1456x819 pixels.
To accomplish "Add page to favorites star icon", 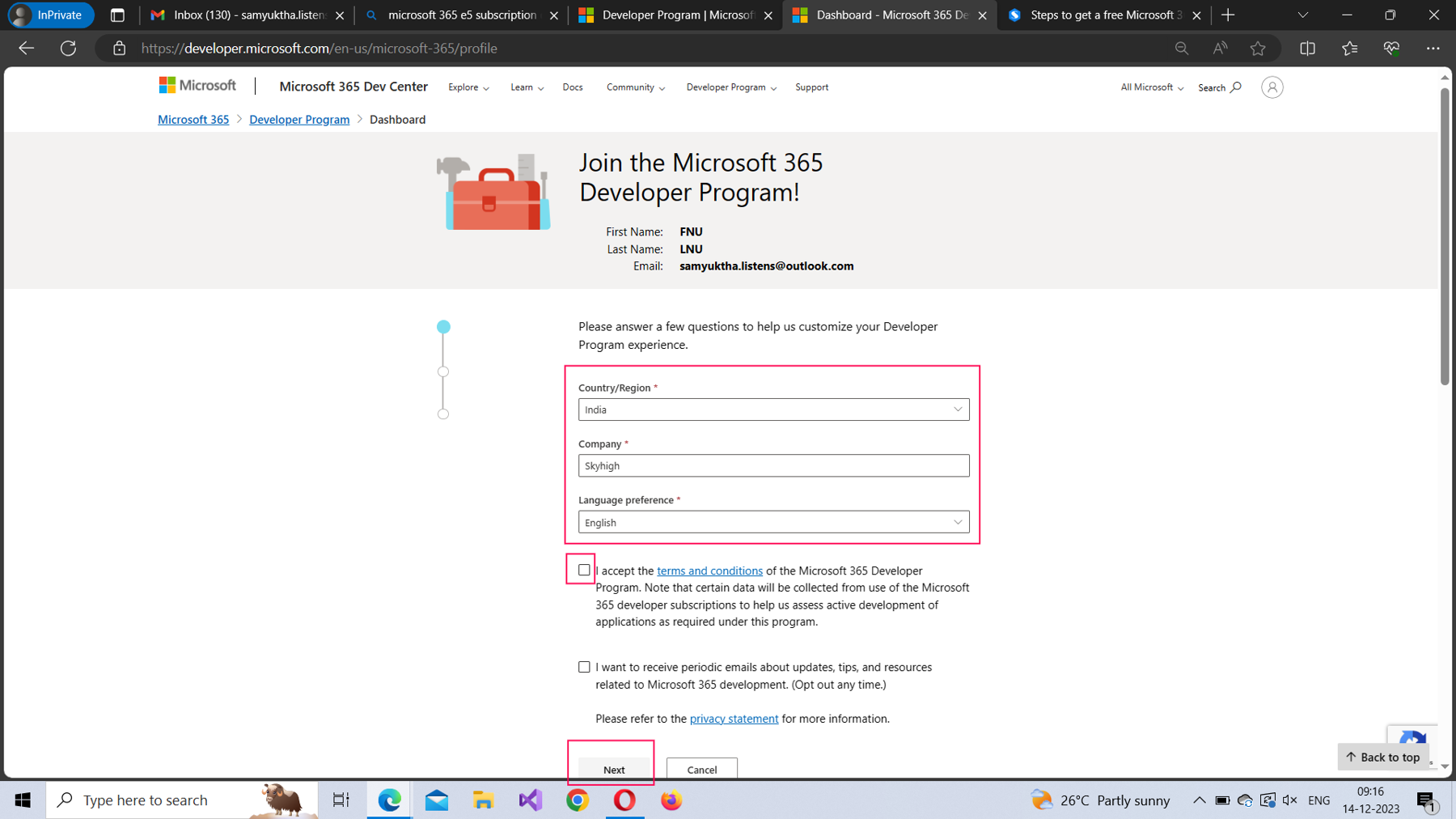I will tap(1257, 49).
